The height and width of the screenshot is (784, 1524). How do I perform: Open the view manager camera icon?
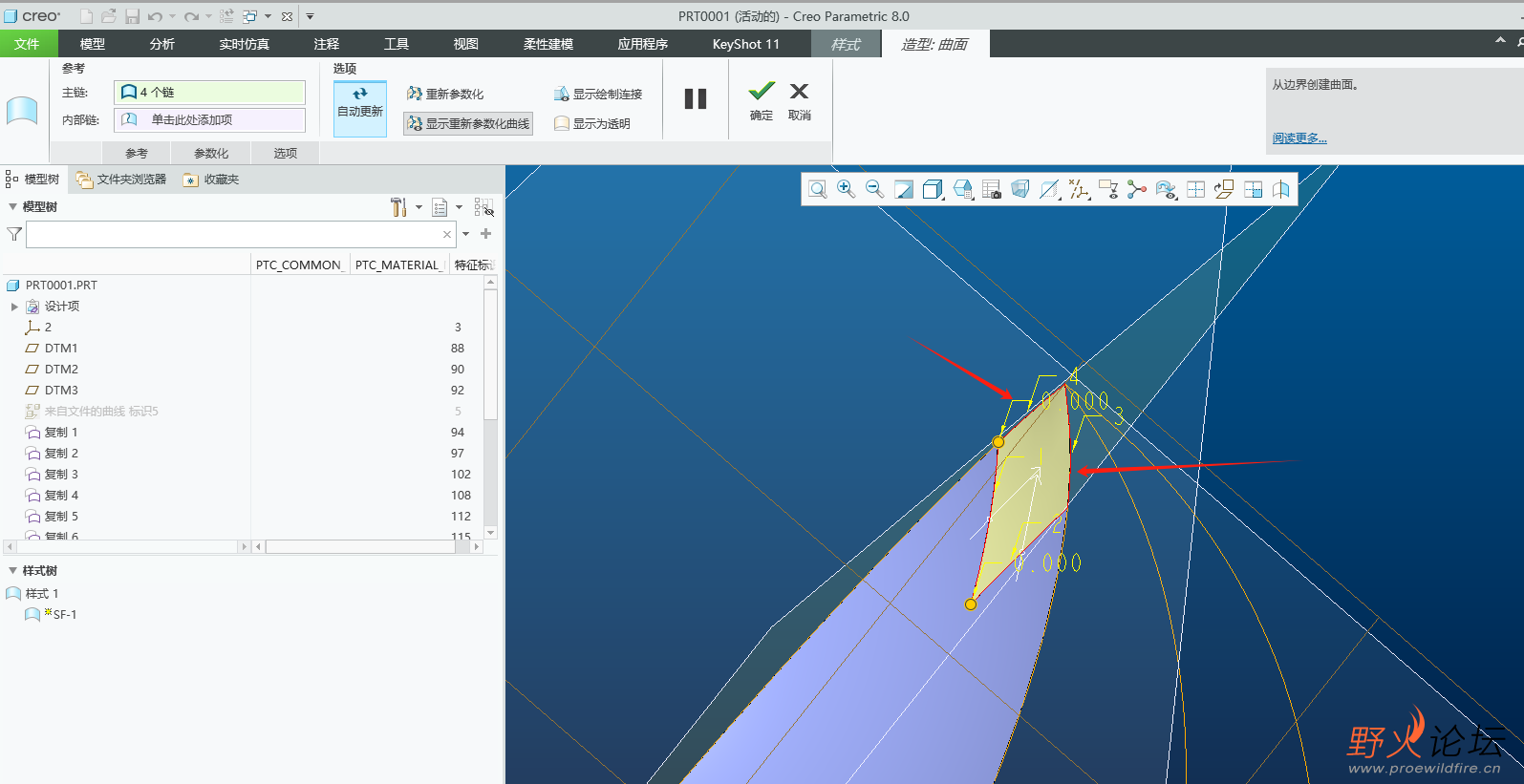(x=992, y=189)
